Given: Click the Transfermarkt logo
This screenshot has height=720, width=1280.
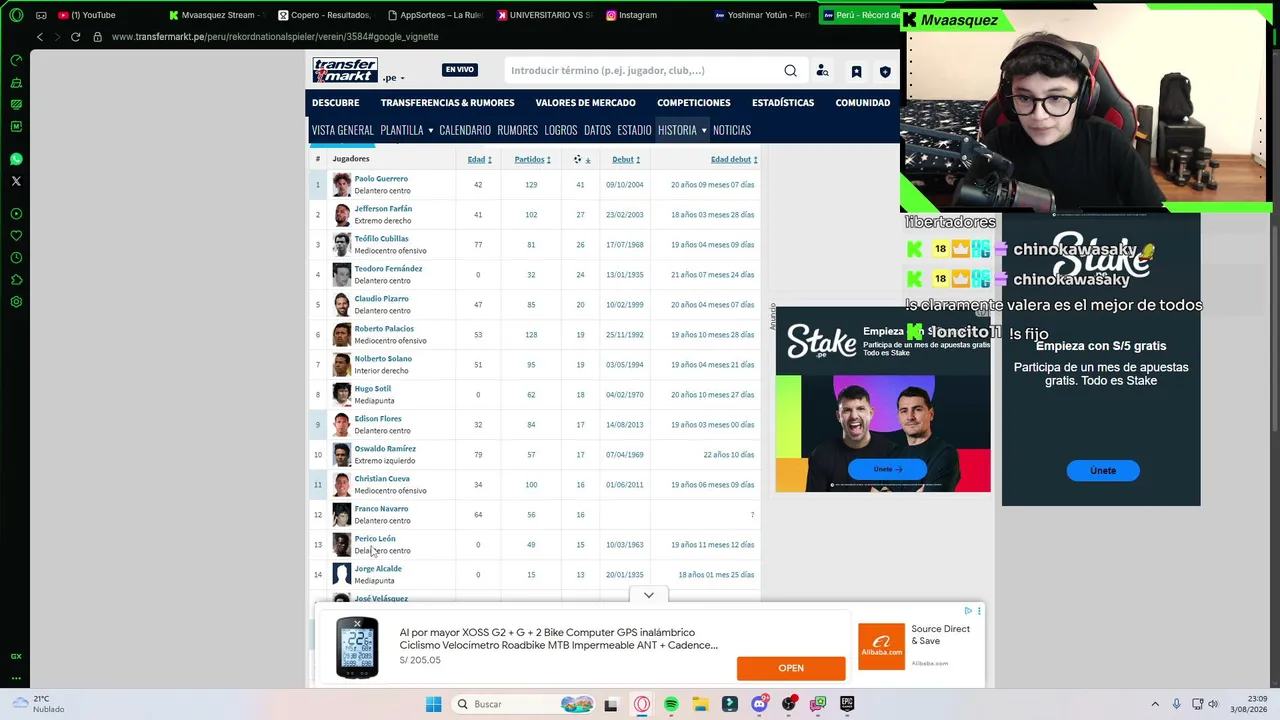Looking at the screenshot, I should (345, 70).
